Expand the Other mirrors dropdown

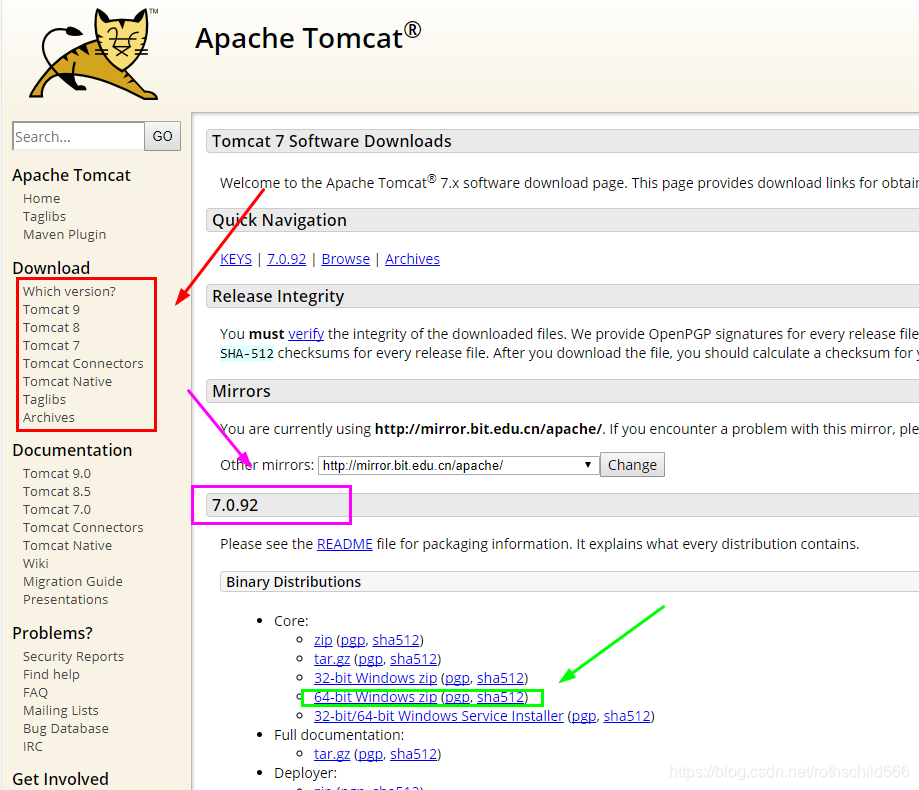458,465
